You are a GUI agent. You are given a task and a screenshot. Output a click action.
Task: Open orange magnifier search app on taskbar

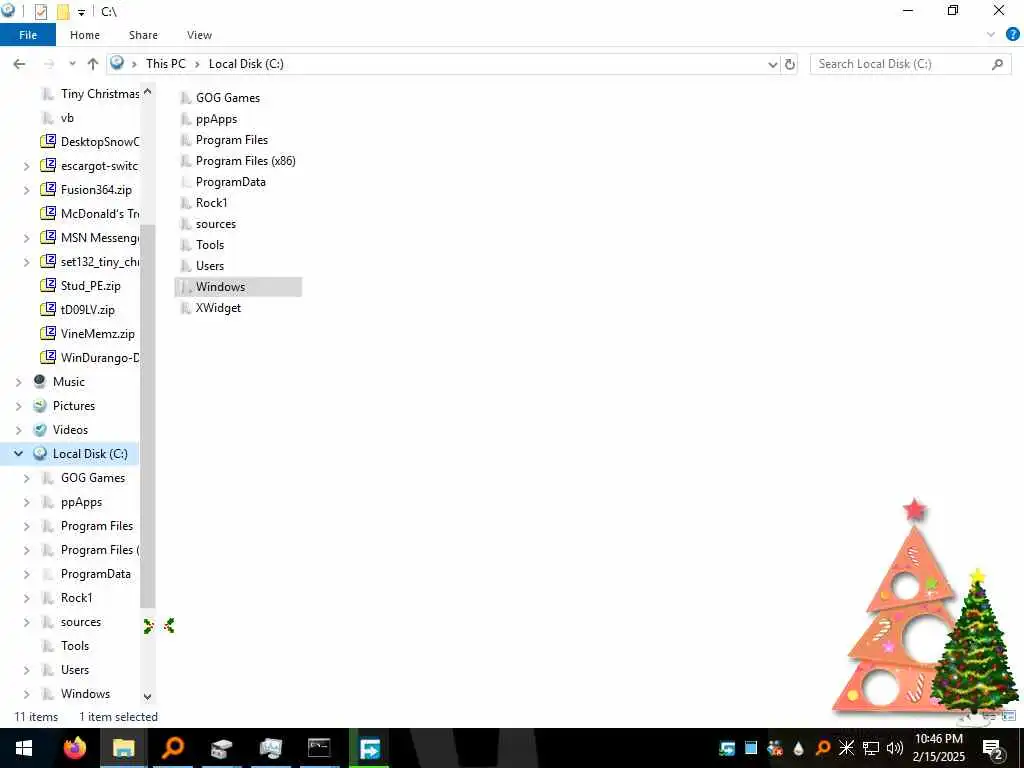tap(172, 748)
